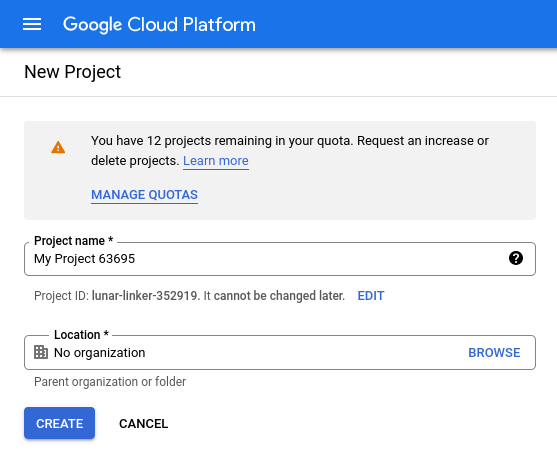Click the lunar-linker-352919 project ID text

click(x=145, y=295)
